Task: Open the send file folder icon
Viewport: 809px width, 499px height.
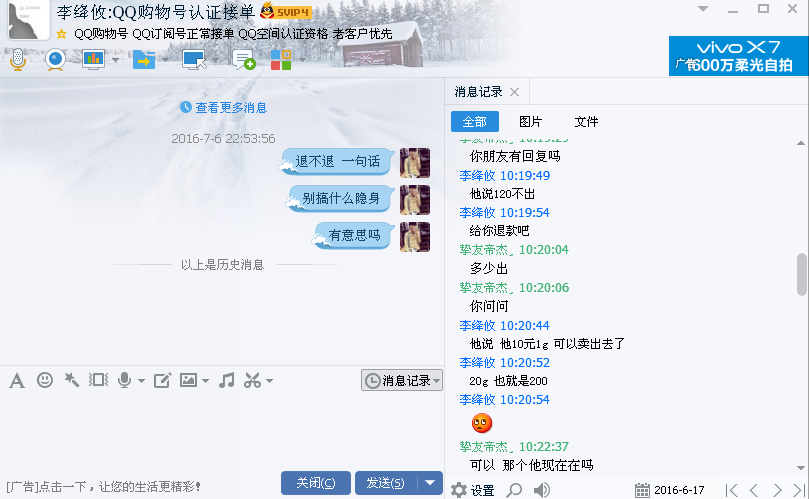Action: click(144, 59)
